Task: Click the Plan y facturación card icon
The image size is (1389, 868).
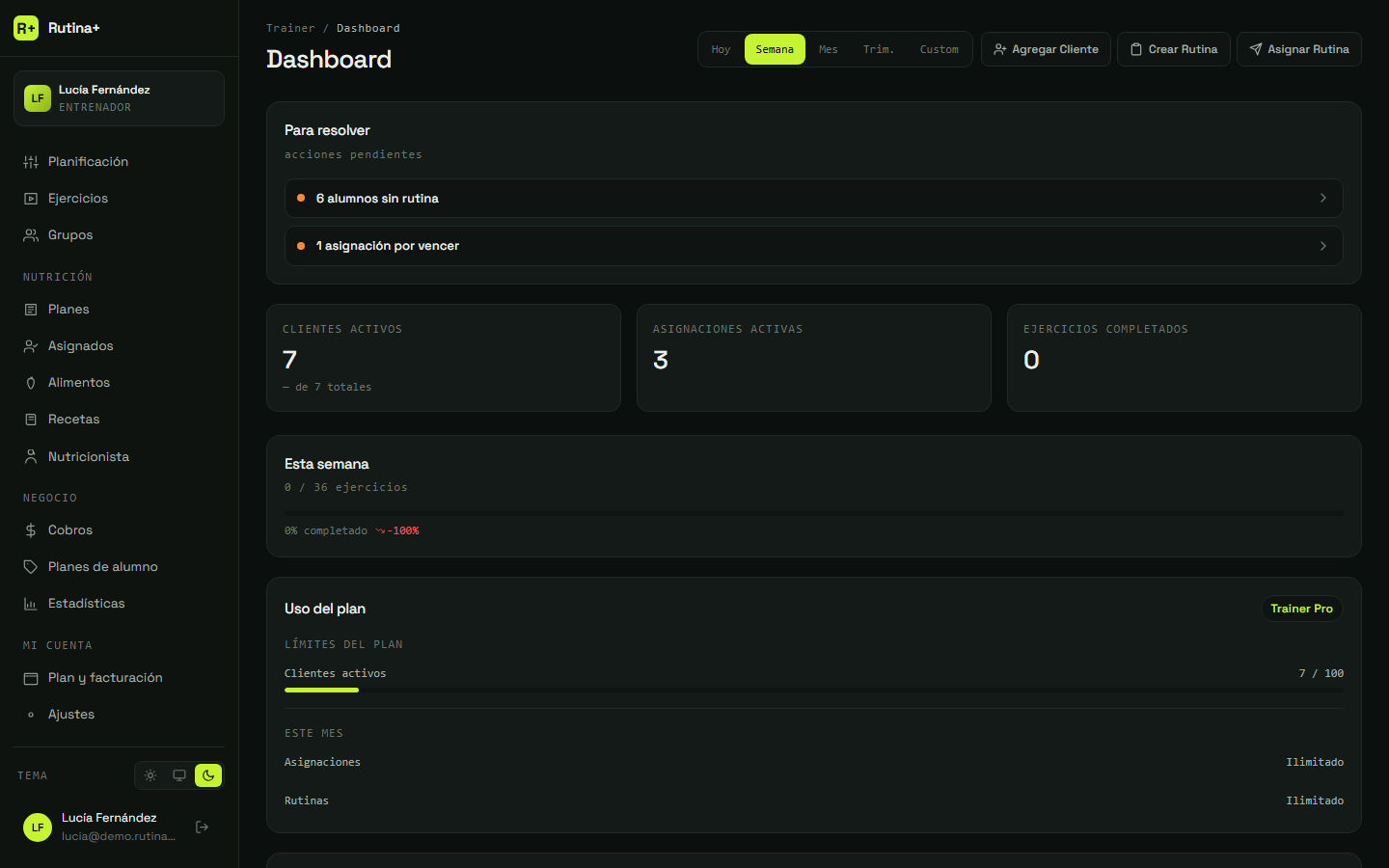Action: (31, 678)
